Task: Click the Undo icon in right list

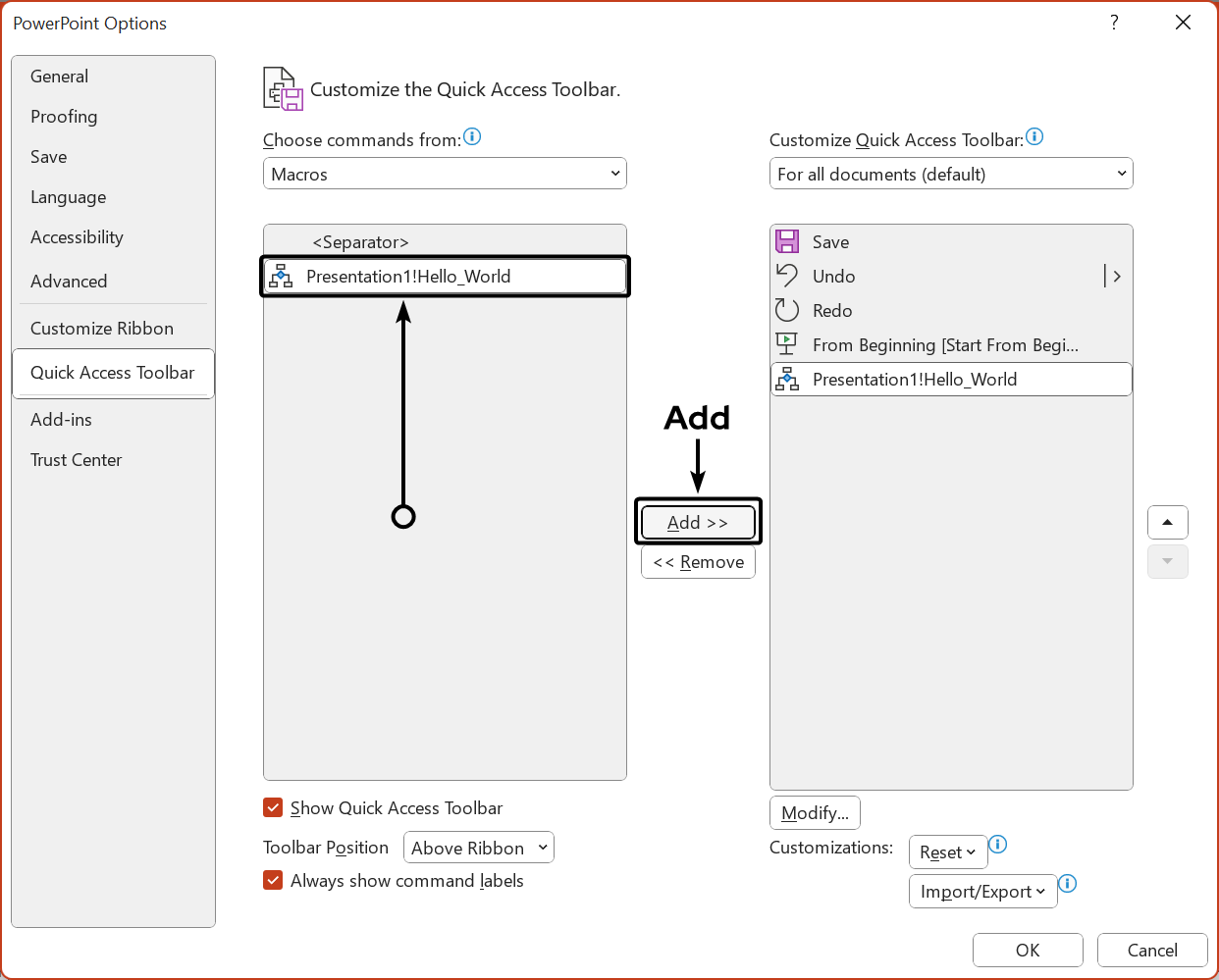Action: pyautogui.click(x=787, y=276)
